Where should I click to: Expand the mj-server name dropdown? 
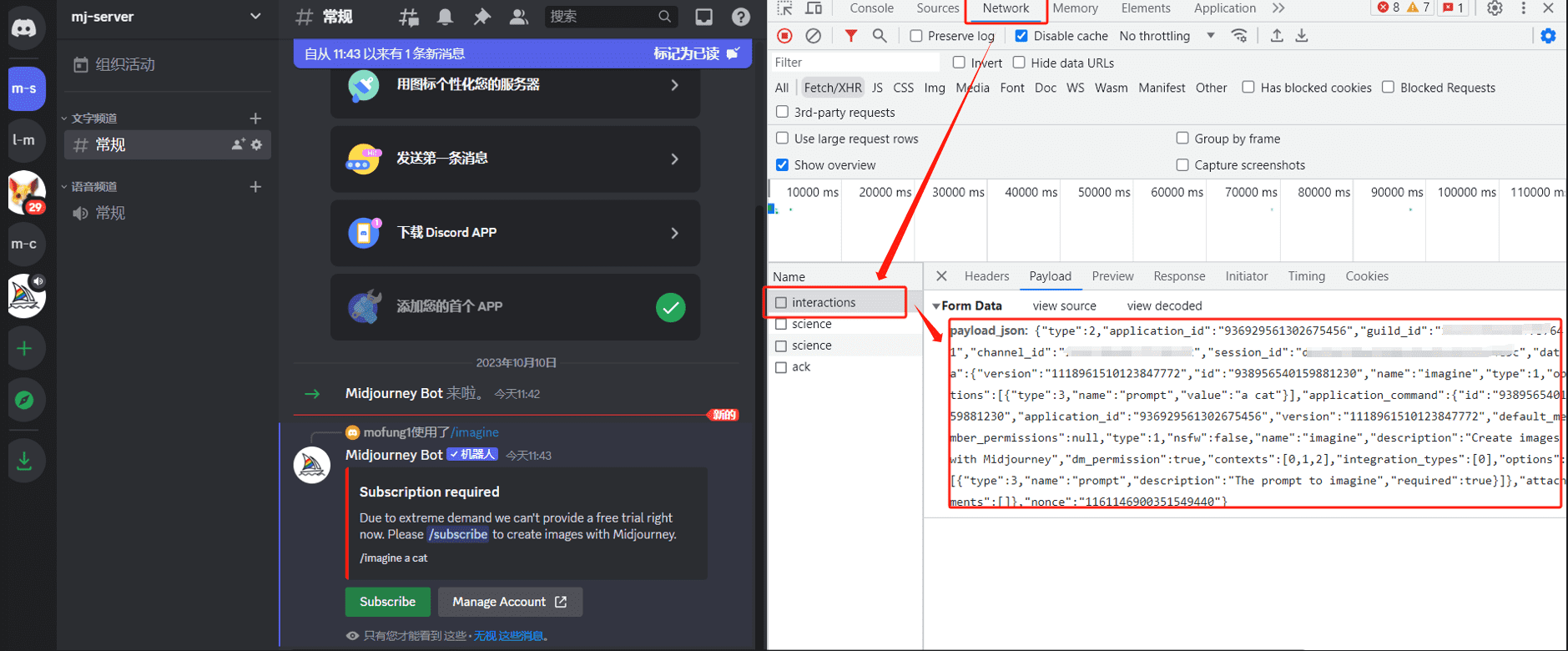point(255,17)
